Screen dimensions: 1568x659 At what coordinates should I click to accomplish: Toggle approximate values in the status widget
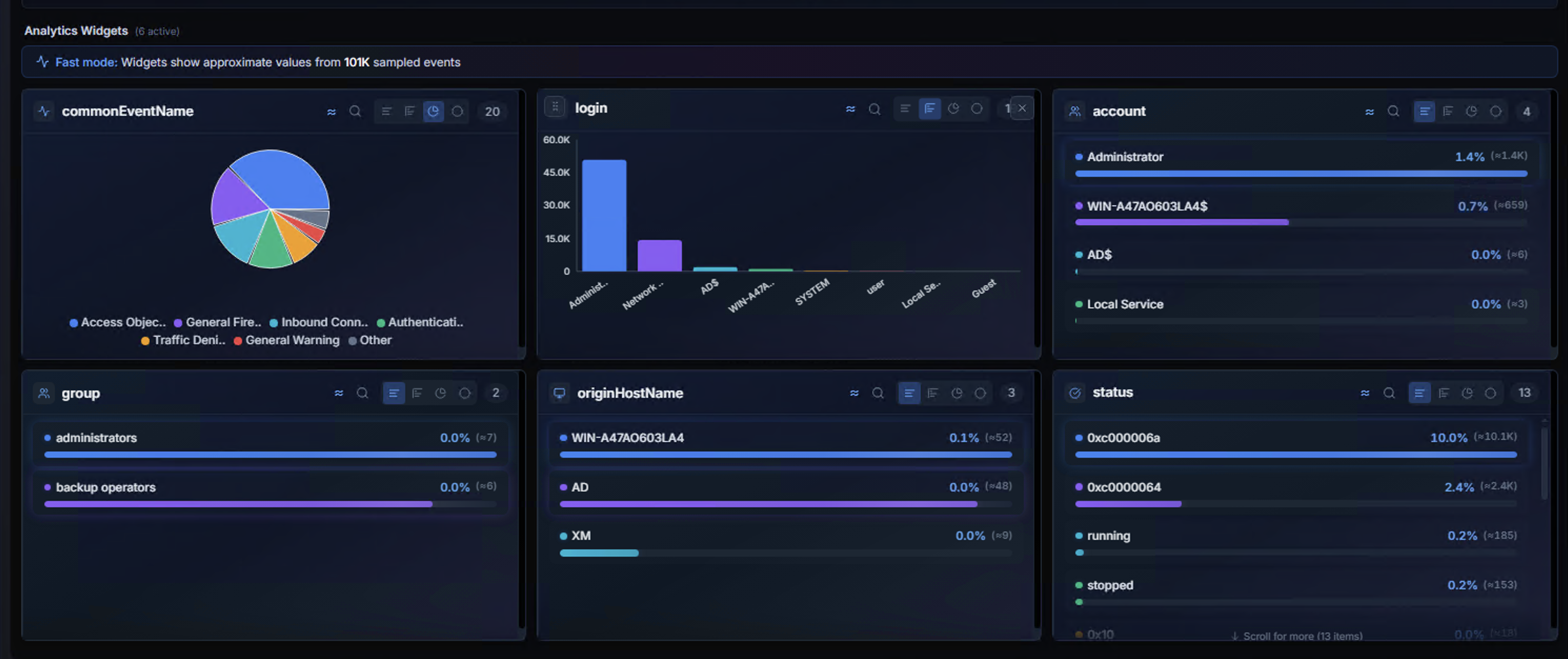(1365, 393)
